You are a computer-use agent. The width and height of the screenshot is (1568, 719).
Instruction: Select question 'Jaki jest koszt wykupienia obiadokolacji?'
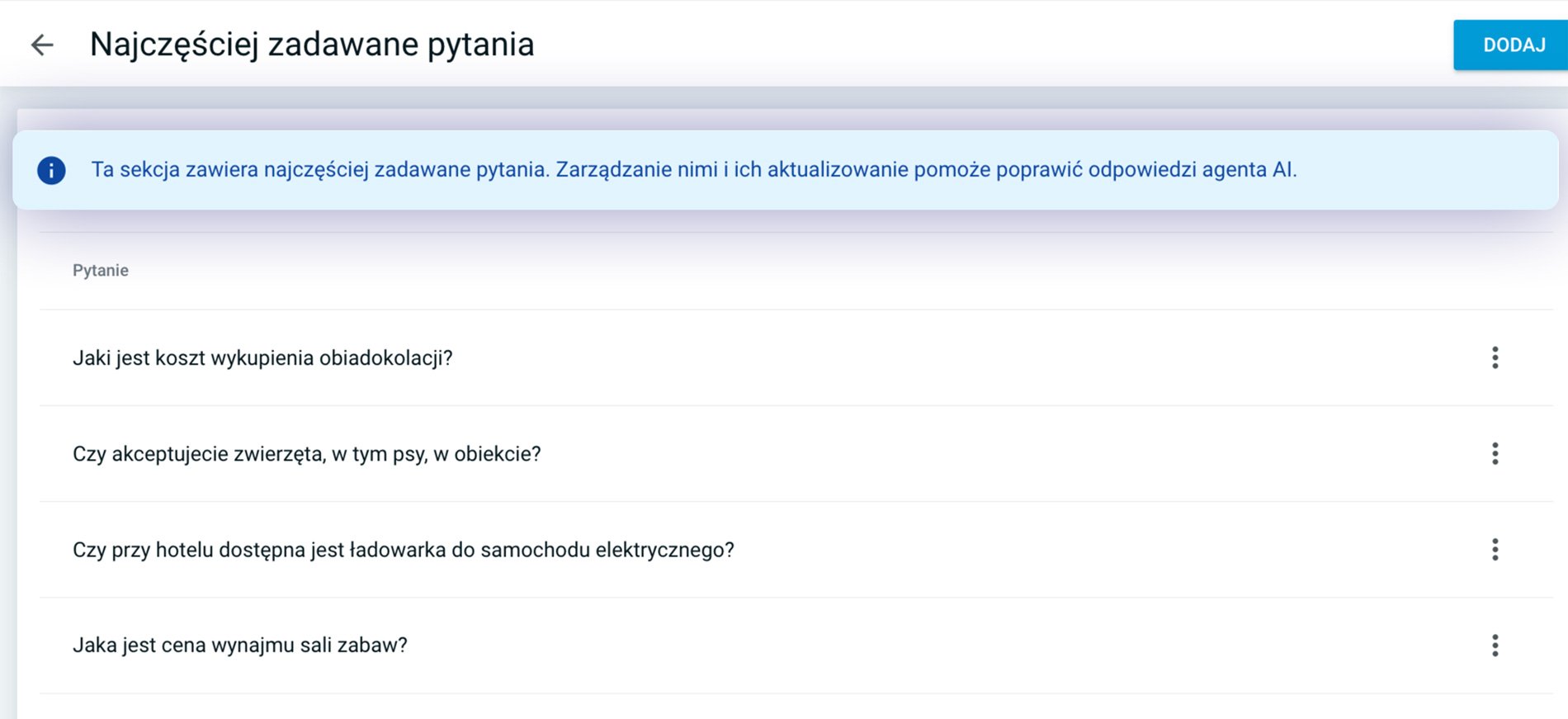(262, 358)
